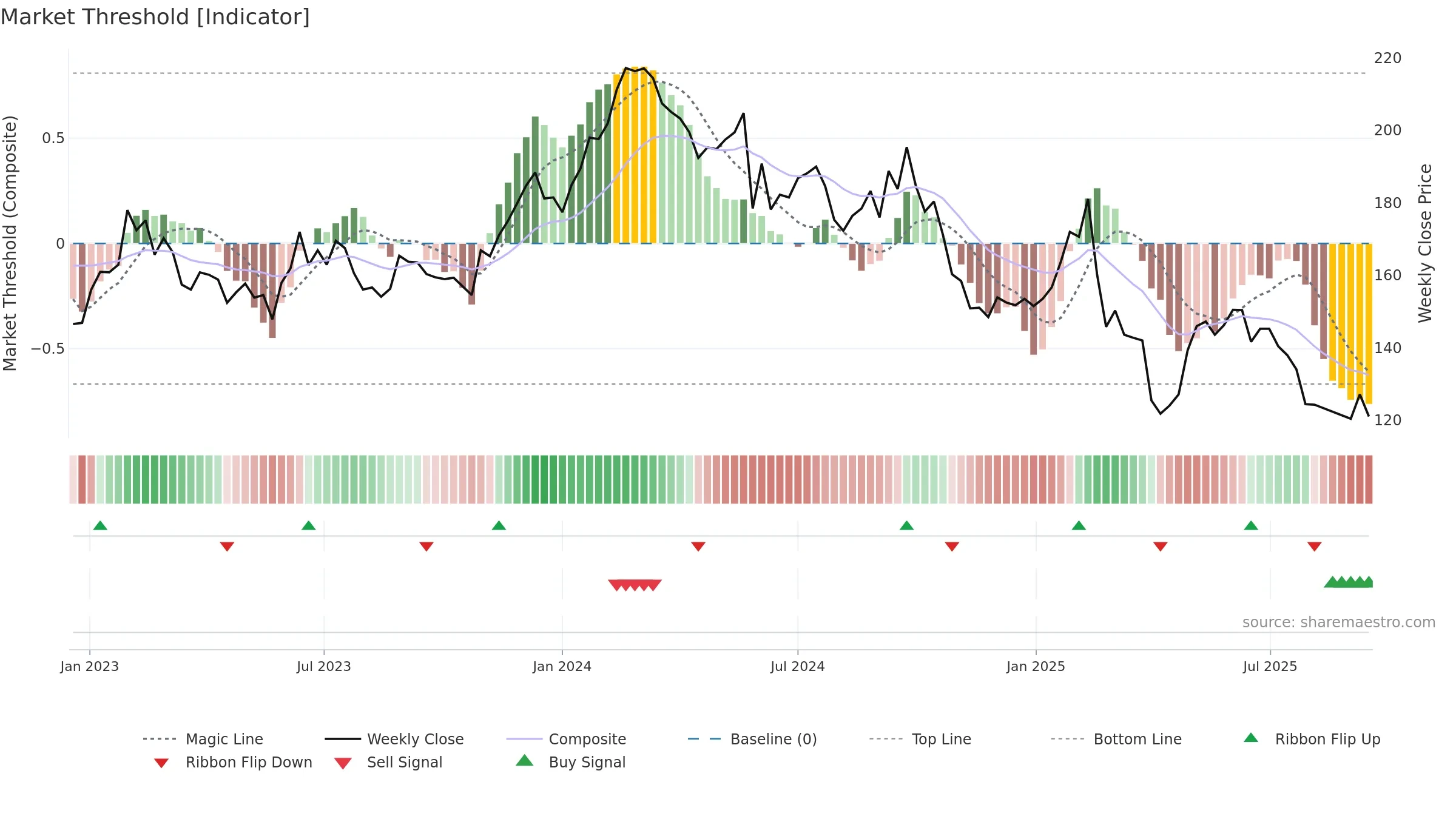
Task: Click the Weekly Close Price axis title
Action: coord(1425,243)
